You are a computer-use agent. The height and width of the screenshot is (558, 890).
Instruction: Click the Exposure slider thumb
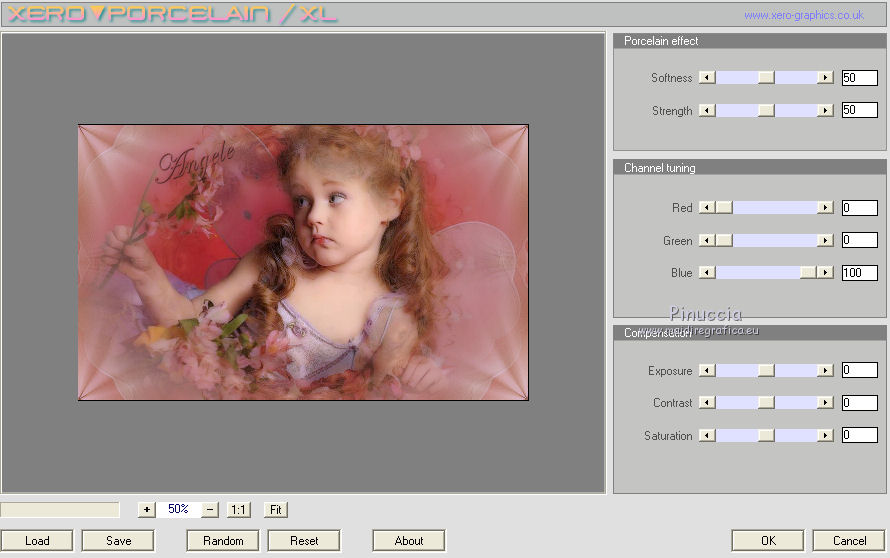tap(766, 371)
